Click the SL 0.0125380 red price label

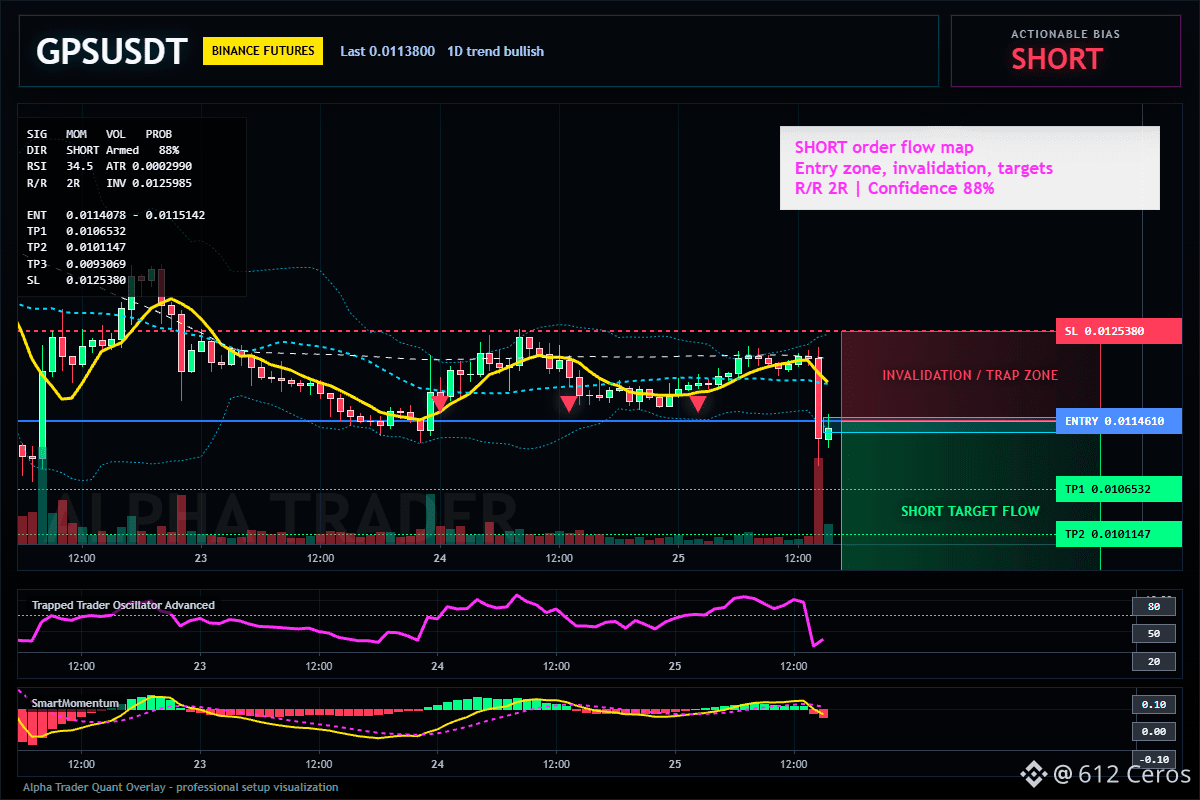(1119, 331)
